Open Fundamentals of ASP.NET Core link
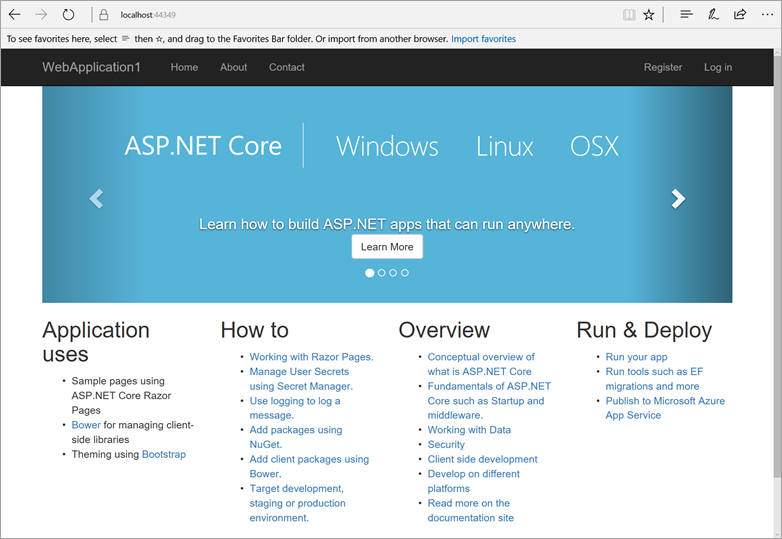Image resolution: width=782 pixels, height=539 pixels. (x=489, y=400)
